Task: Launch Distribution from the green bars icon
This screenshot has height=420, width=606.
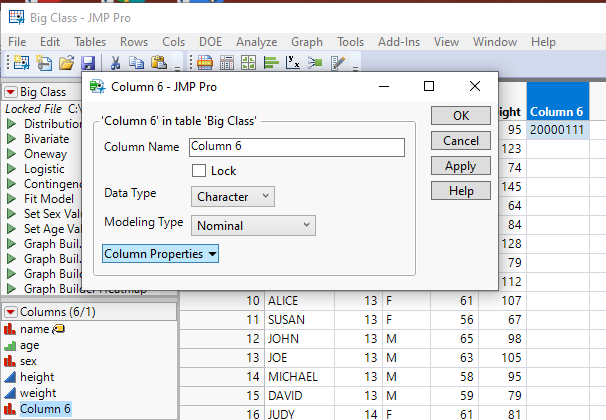Action: coord(271,62)
